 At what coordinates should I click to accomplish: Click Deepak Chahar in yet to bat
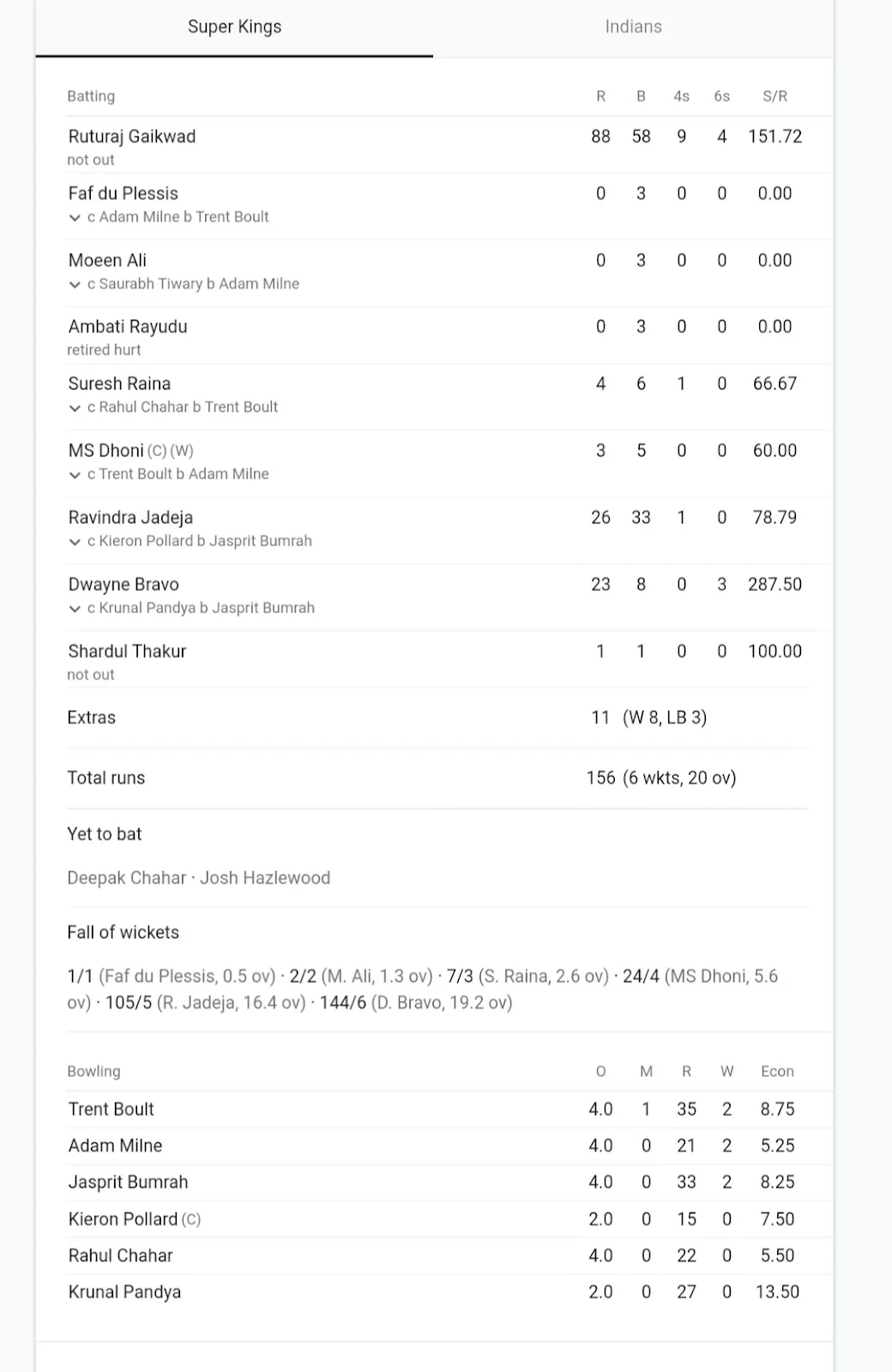pyautogui.click(x=126, y=878)
